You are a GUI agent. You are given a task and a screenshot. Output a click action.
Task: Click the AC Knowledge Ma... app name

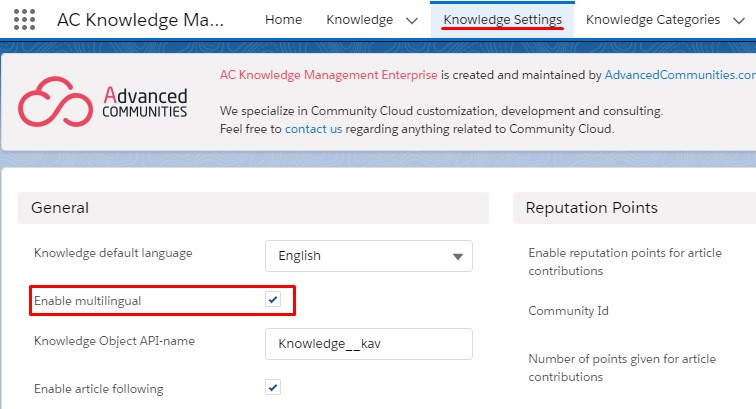point(140,20)
